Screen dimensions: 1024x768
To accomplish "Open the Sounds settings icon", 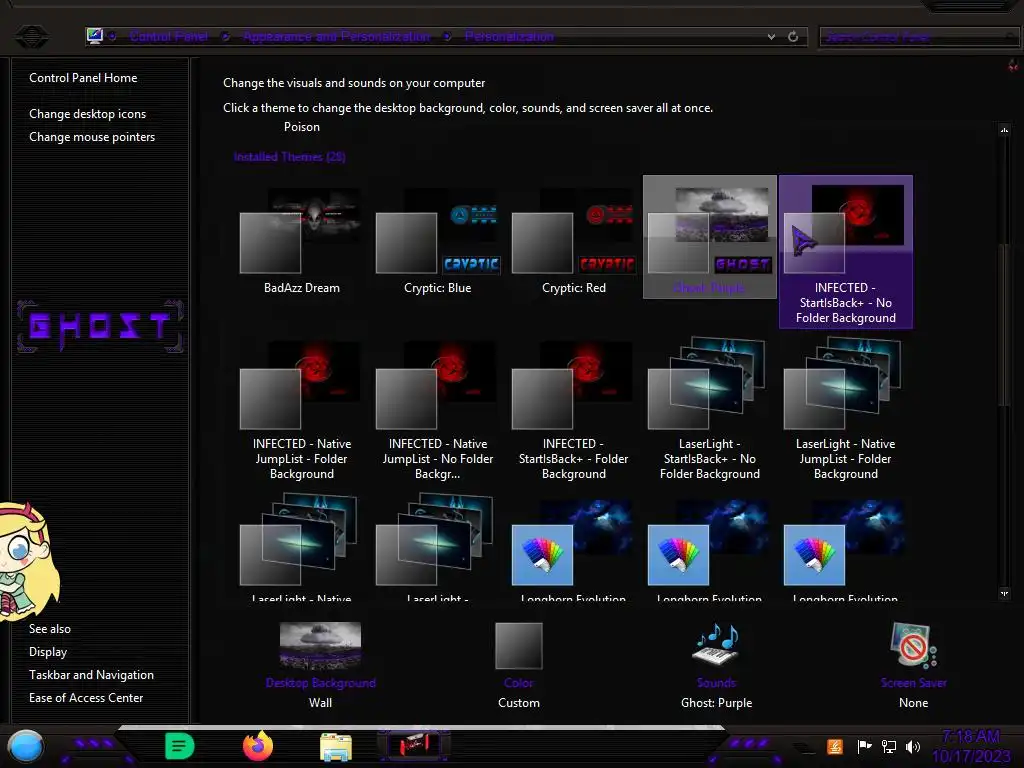I will 716,645.
